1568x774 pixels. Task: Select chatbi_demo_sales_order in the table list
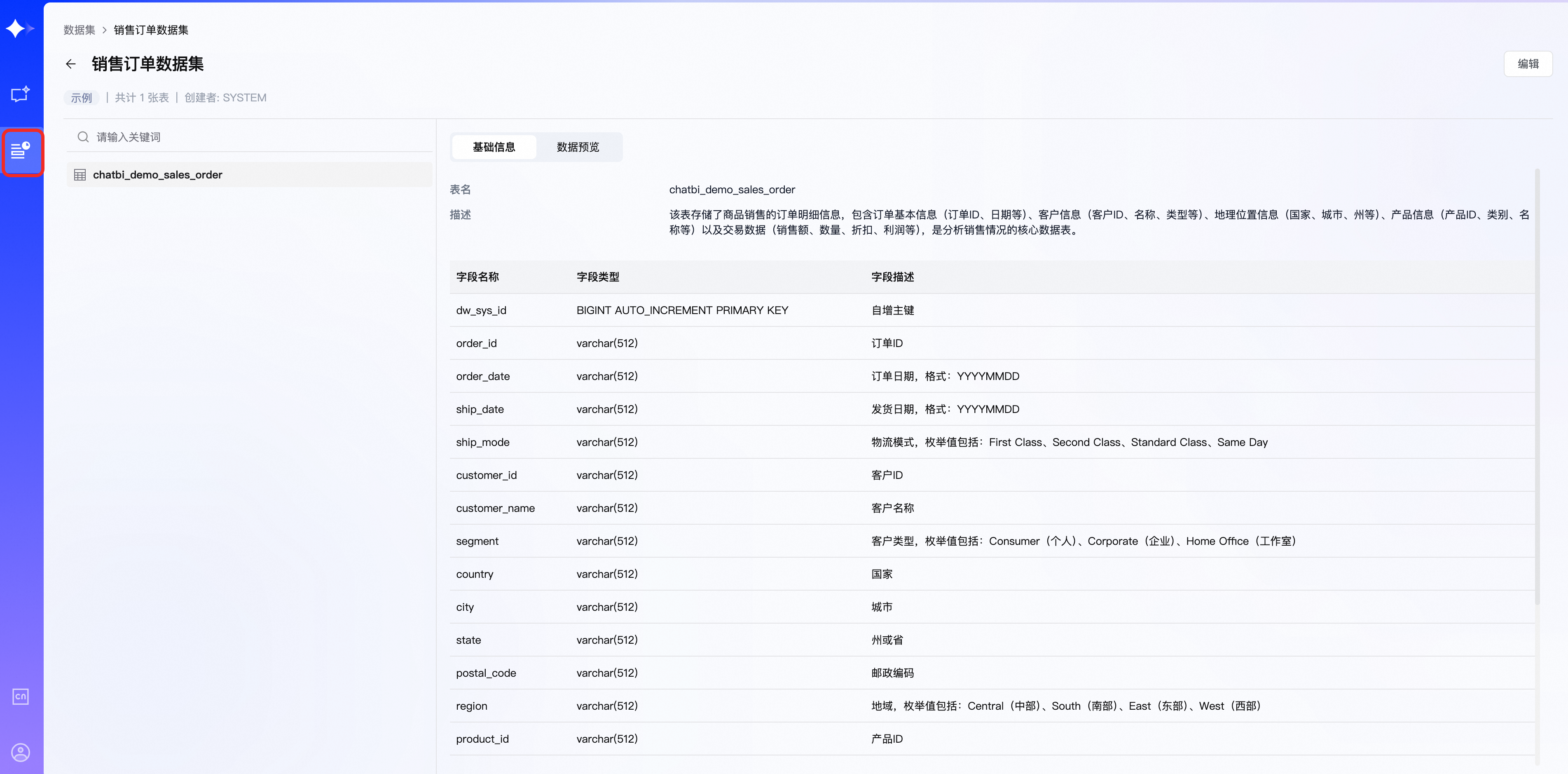(x=250, y=175)
